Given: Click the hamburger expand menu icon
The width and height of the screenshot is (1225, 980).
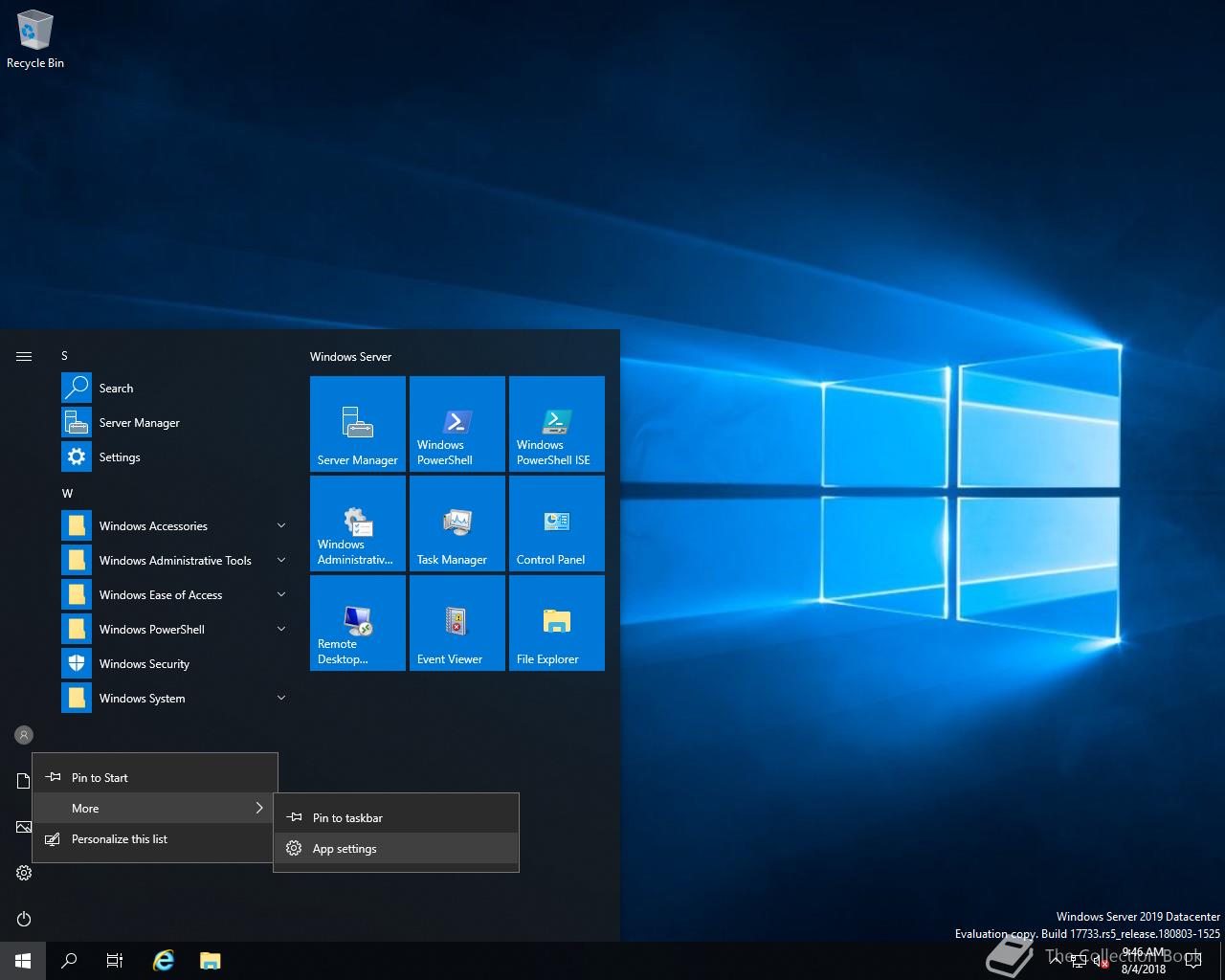Looking at the screenshot, I should point(24,356).
